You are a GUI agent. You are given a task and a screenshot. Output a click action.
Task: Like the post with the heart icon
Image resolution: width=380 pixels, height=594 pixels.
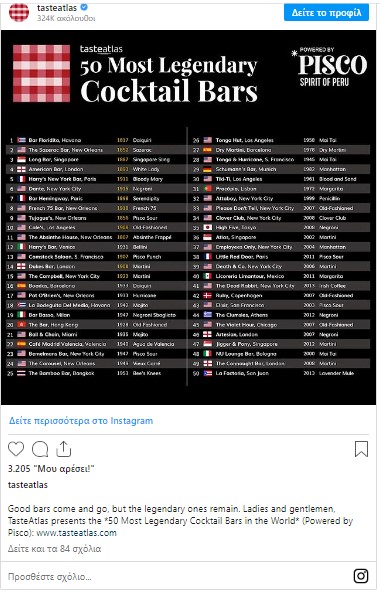pyautogui.click(x=16, y=449)
